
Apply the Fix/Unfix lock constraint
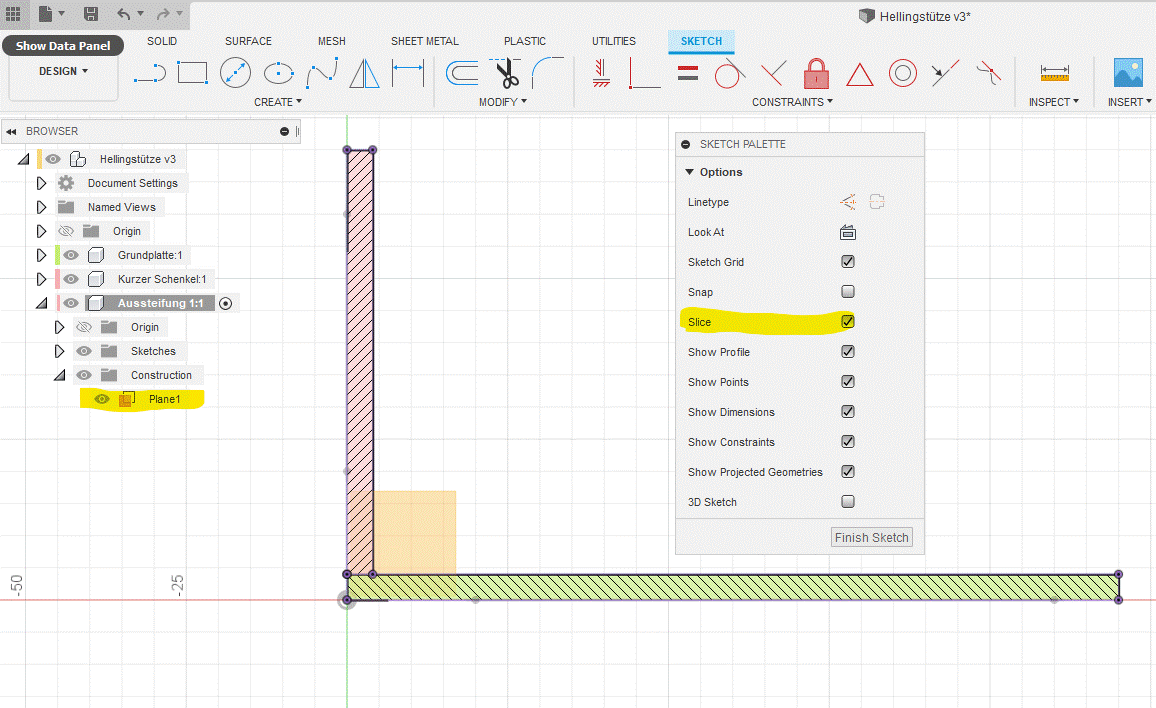[x=817, y=73]
